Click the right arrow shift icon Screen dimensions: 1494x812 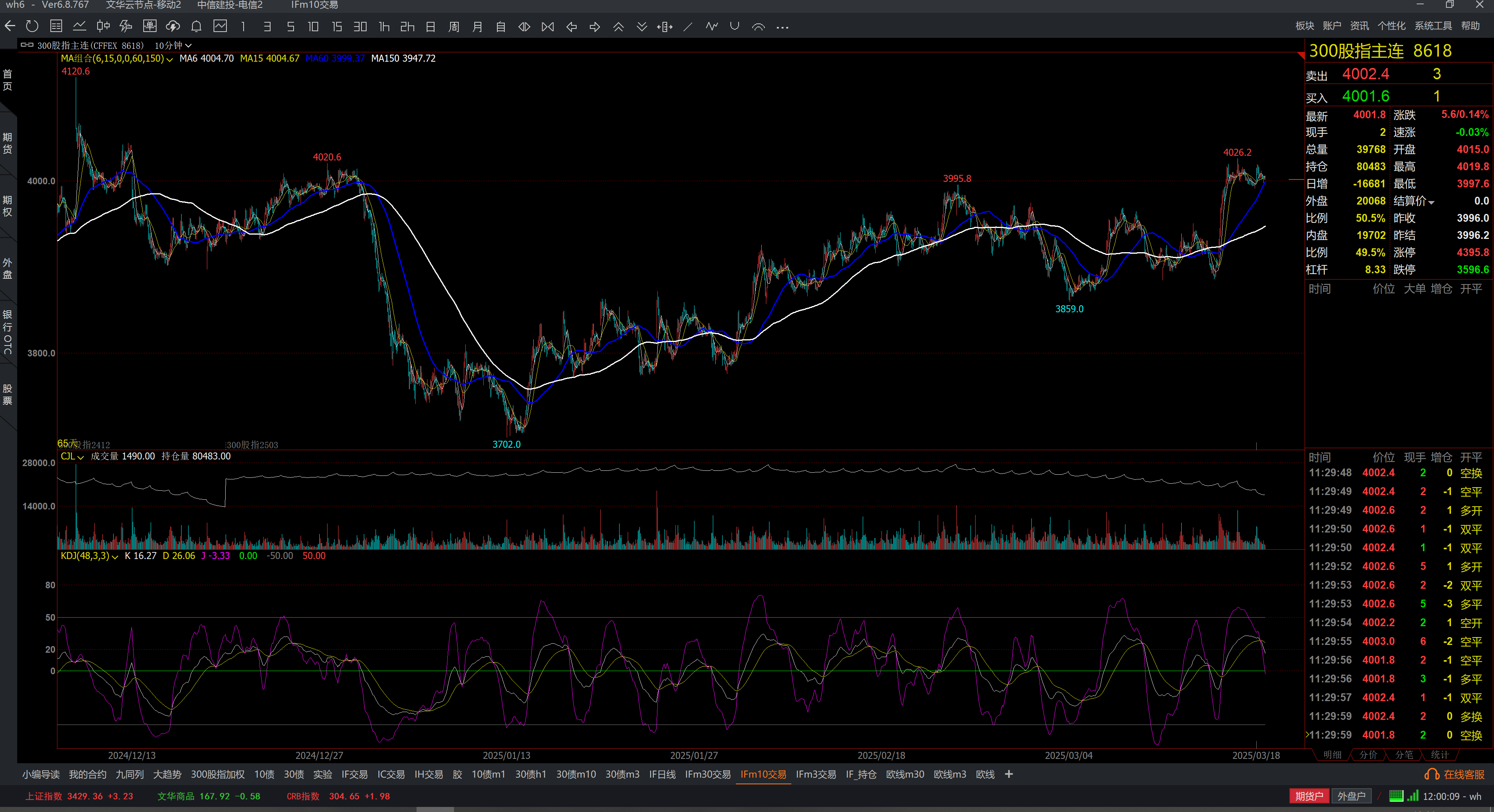coord(595,26)
